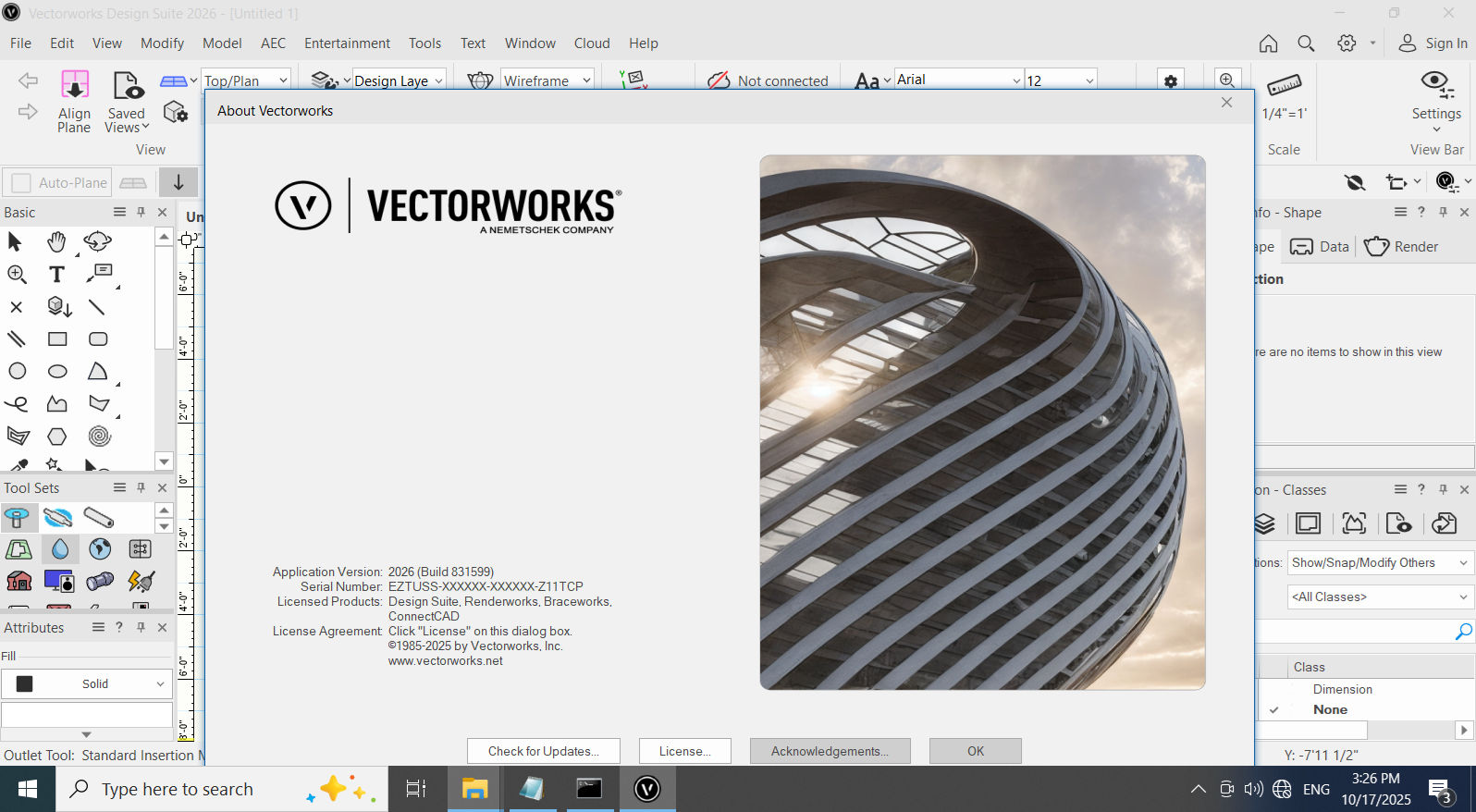Toggle the pin on Object Info palette
Viewport: 1476px width, 812px height.
(1443, 212)
